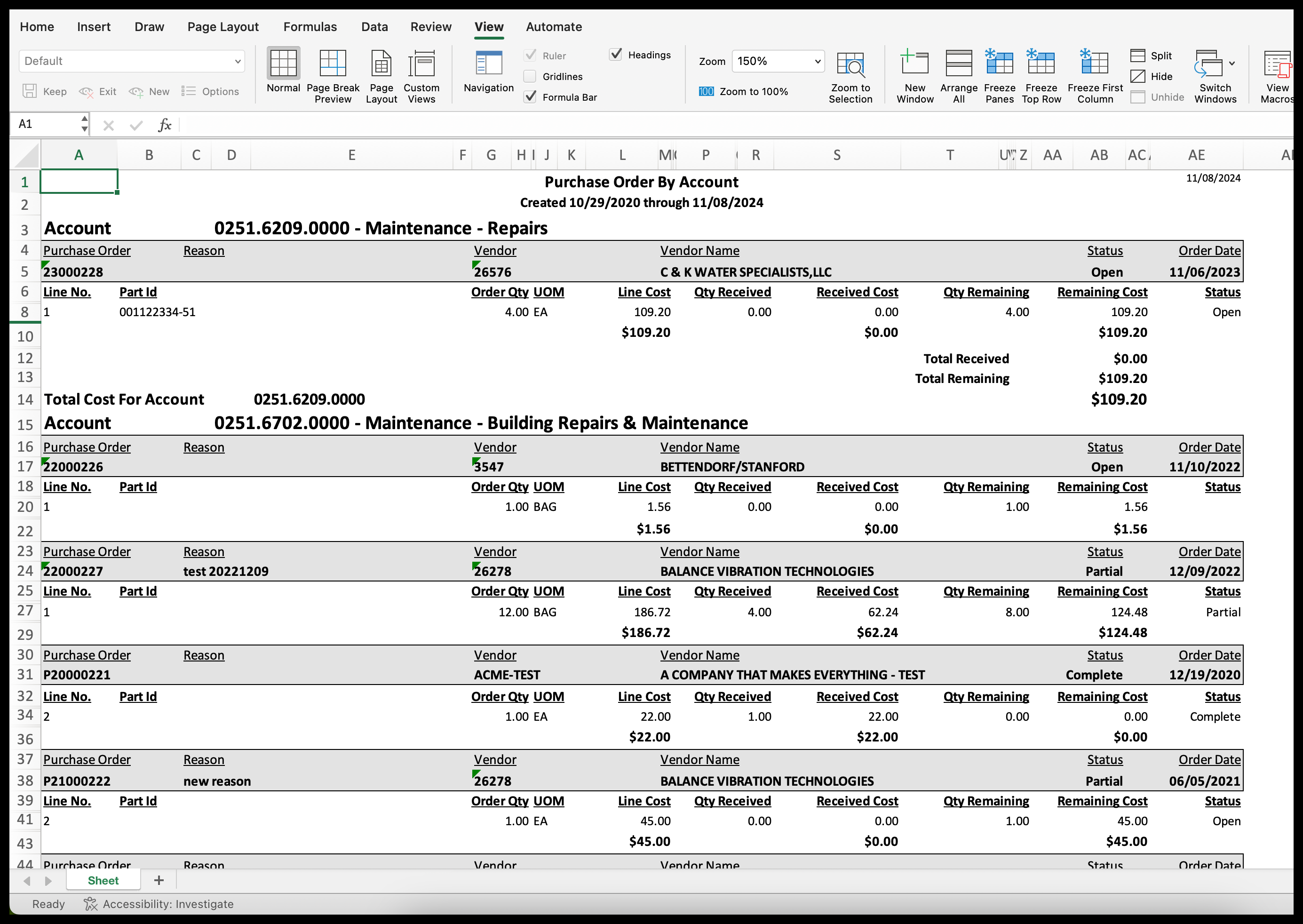Screen dimensions: 1303x924
Task: Switch to Page Break Preview
Action: tap(333, 64)
